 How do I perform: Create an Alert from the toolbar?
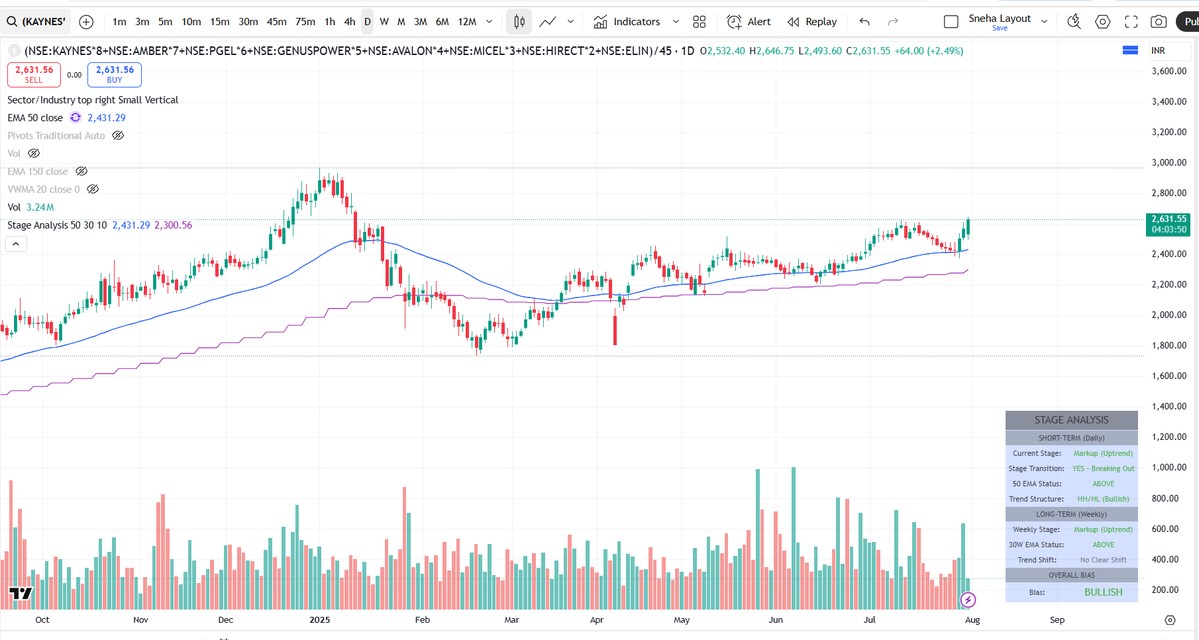(x=749, y=21)
